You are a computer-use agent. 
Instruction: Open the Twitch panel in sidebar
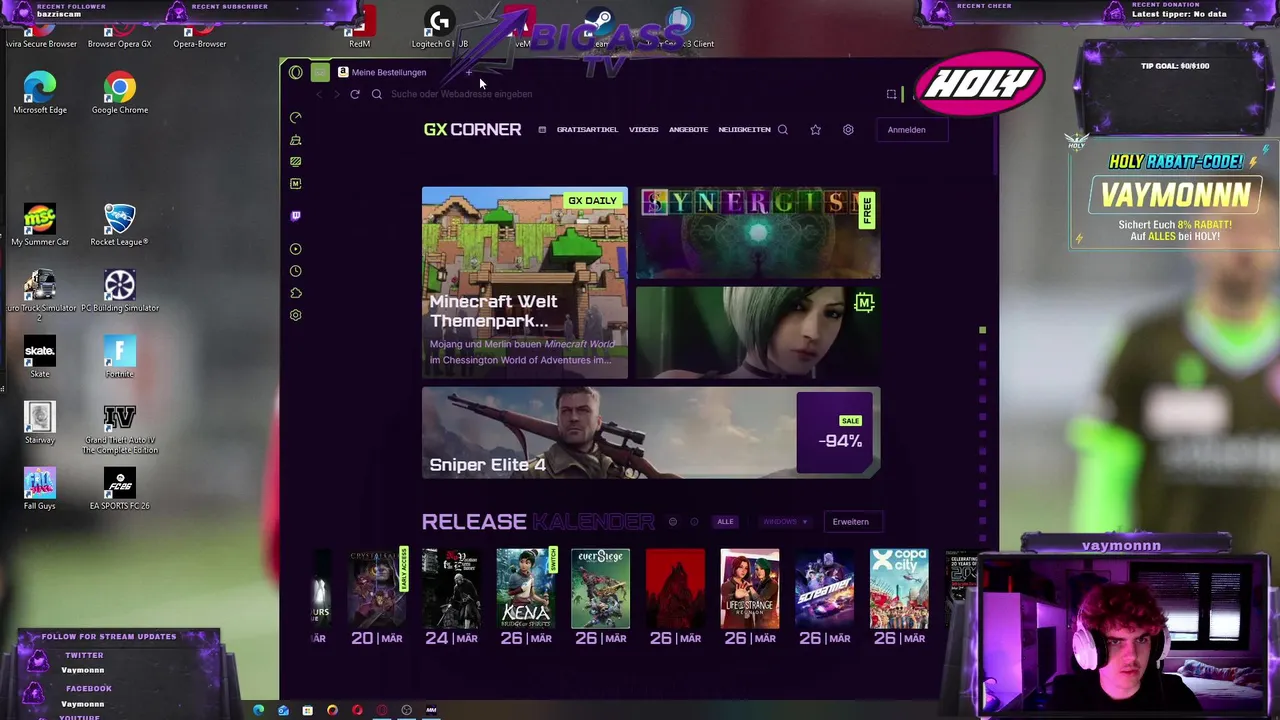pyautogui.click(x=296, y=216)
